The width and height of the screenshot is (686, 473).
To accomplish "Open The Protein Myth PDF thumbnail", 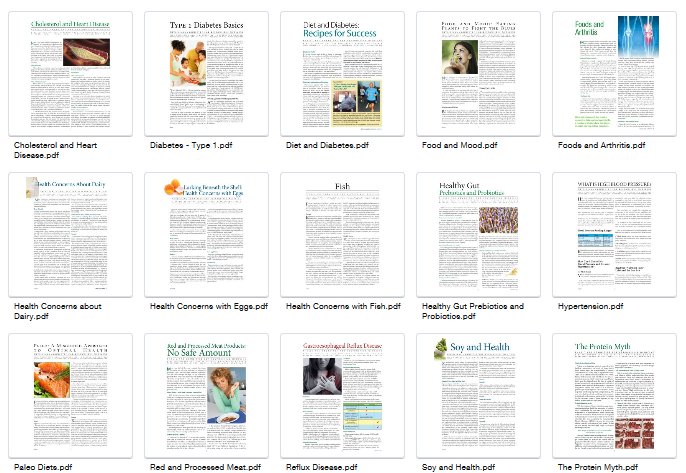I will pyautogui.click(x=614, y=396).
